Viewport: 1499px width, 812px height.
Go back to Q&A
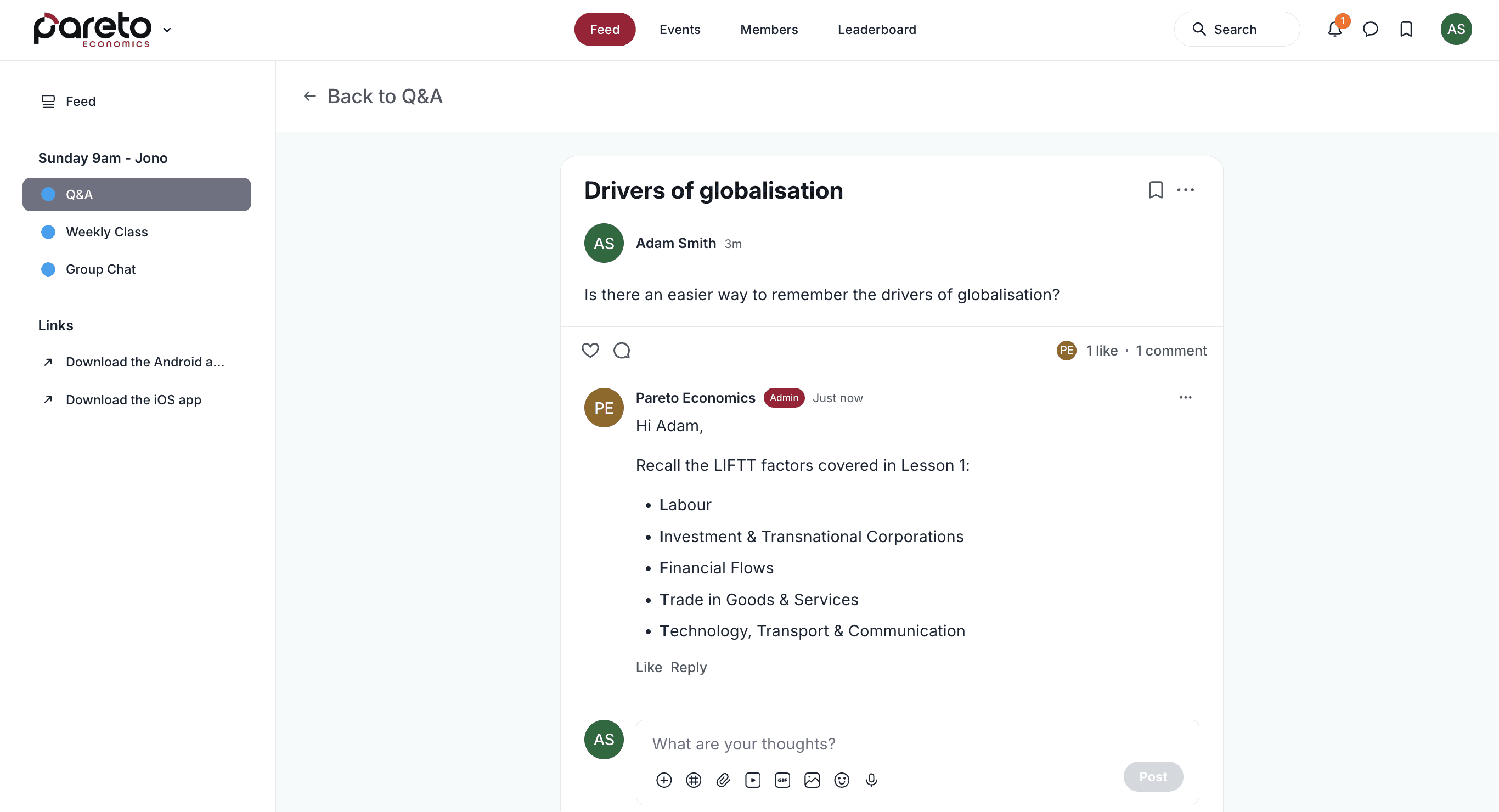point(373,96)
